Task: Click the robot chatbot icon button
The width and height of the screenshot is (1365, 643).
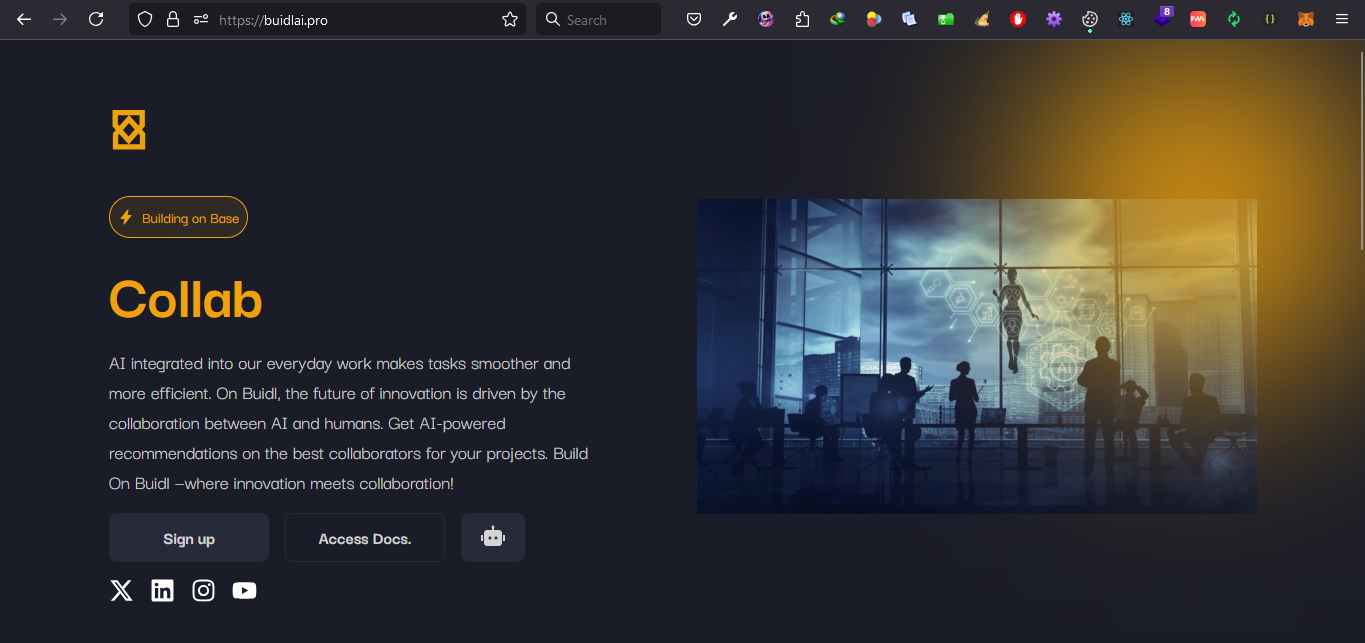Action: tap(492, 538)
